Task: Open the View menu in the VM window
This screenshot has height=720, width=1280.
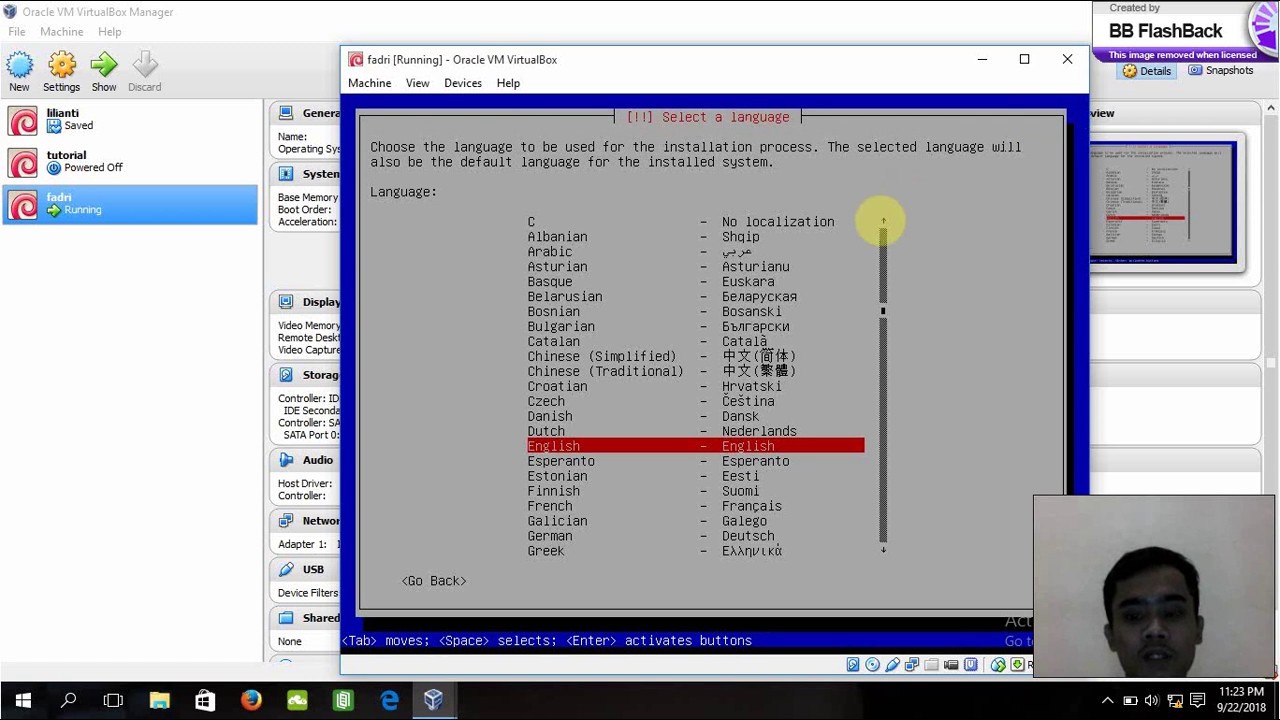Action: click(x=418, y=83)
